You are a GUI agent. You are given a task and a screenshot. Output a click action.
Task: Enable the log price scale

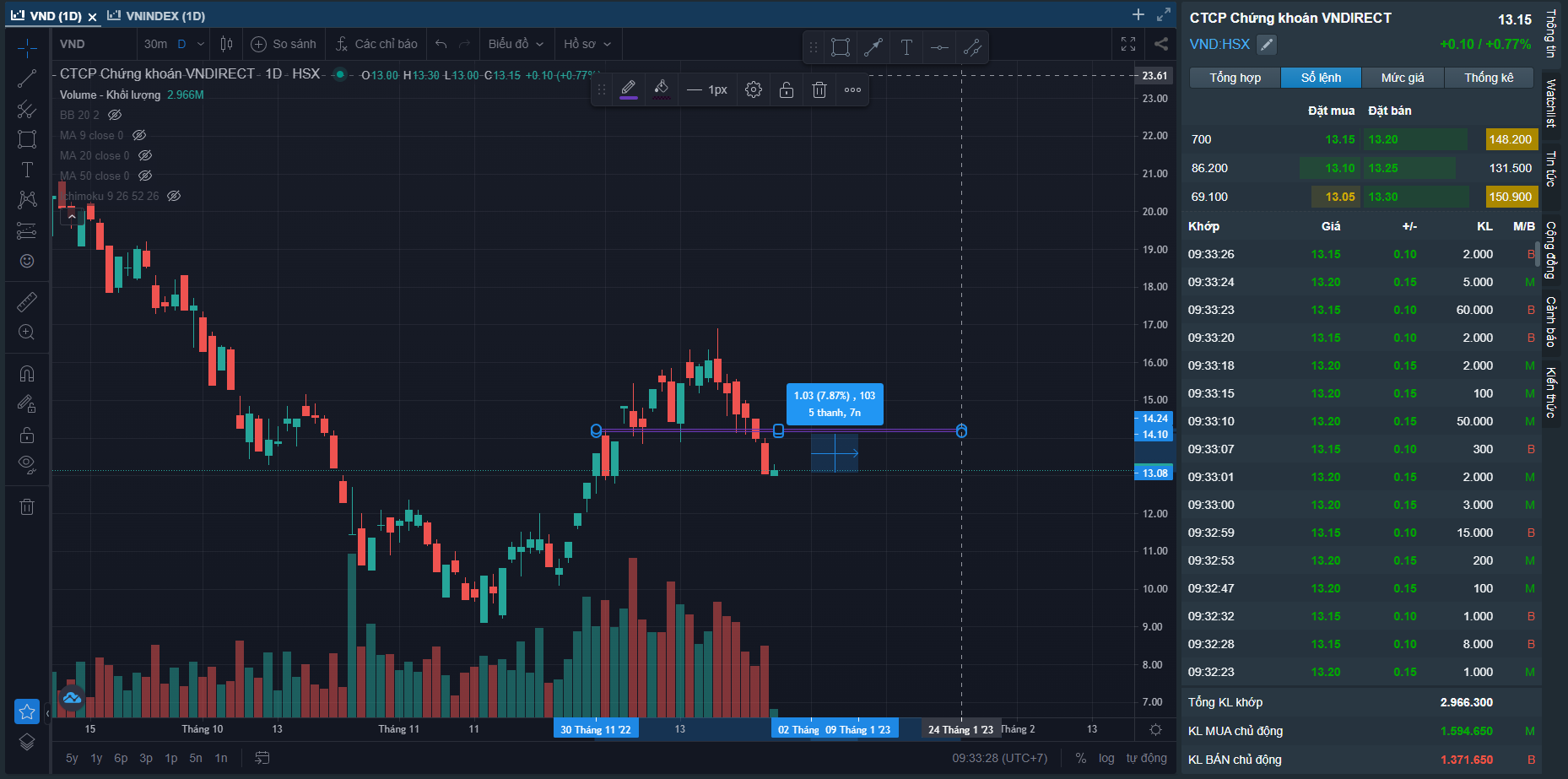1106,758
